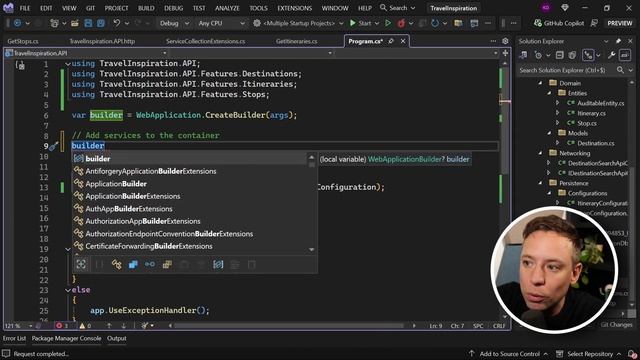This screenshot has width=640, height=360.
Task: Switch to the ServiceCollectionExtensions.cs tab
Action: (205, 41)
